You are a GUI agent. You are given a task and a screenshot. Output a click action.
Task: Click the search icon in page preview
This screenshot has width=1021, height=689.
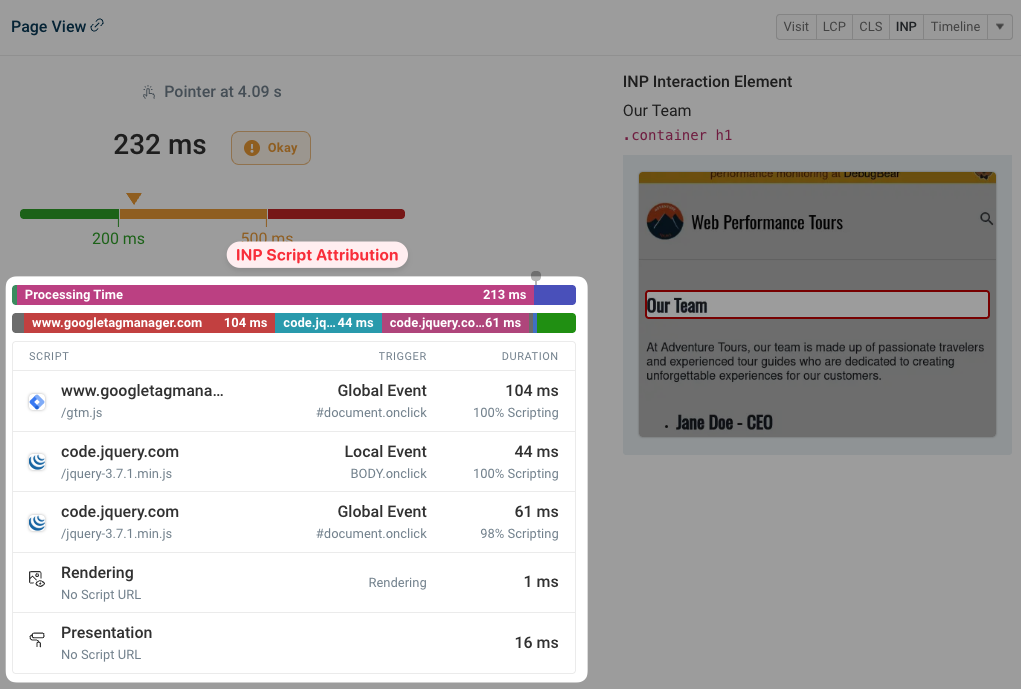click(x=986, y=219)
